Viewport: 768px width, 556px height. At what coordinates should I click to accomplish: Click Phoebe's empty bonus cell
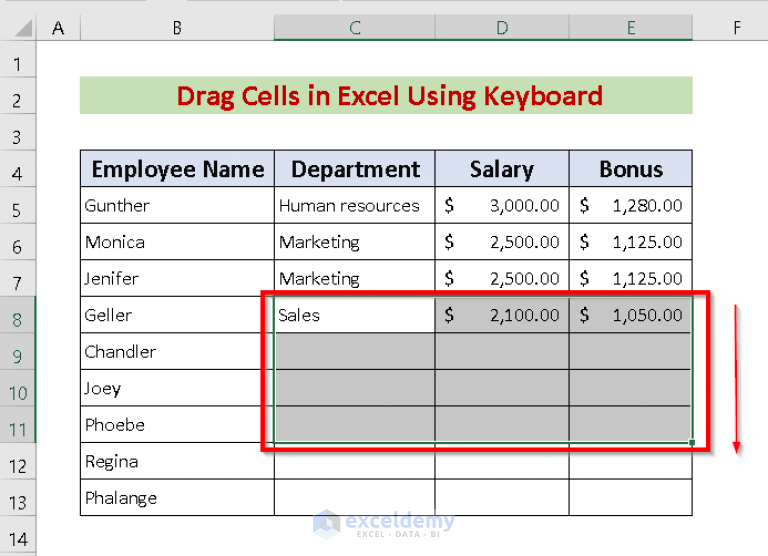click(x=631, y=425)
